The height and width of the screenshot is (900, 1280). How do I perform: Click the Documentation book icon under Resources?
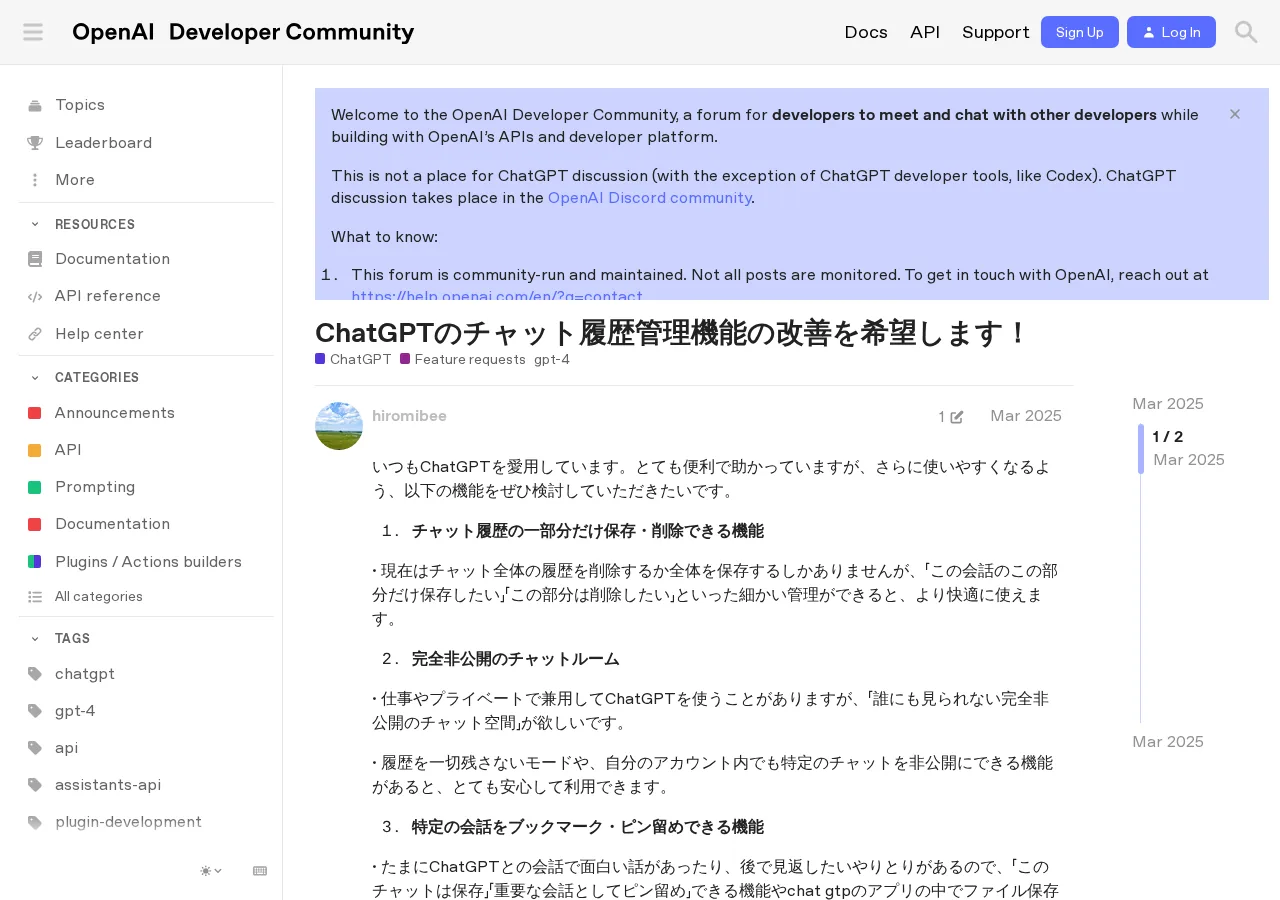35,259
